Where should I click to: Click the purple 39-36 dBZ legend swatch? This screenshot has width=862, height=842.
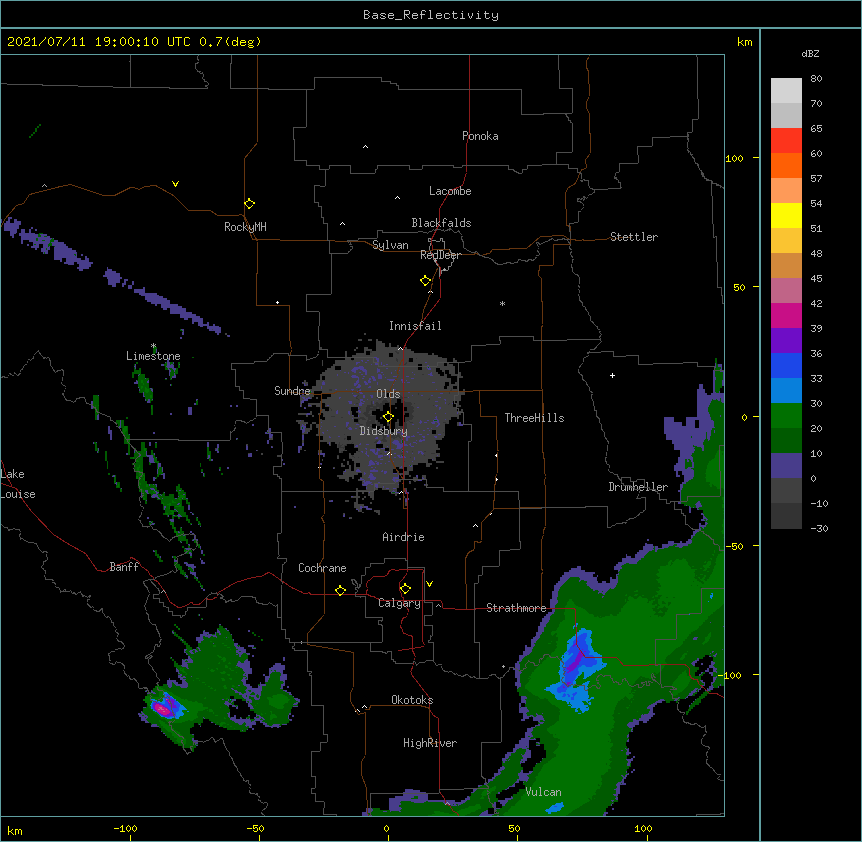[x=786, y=341]
